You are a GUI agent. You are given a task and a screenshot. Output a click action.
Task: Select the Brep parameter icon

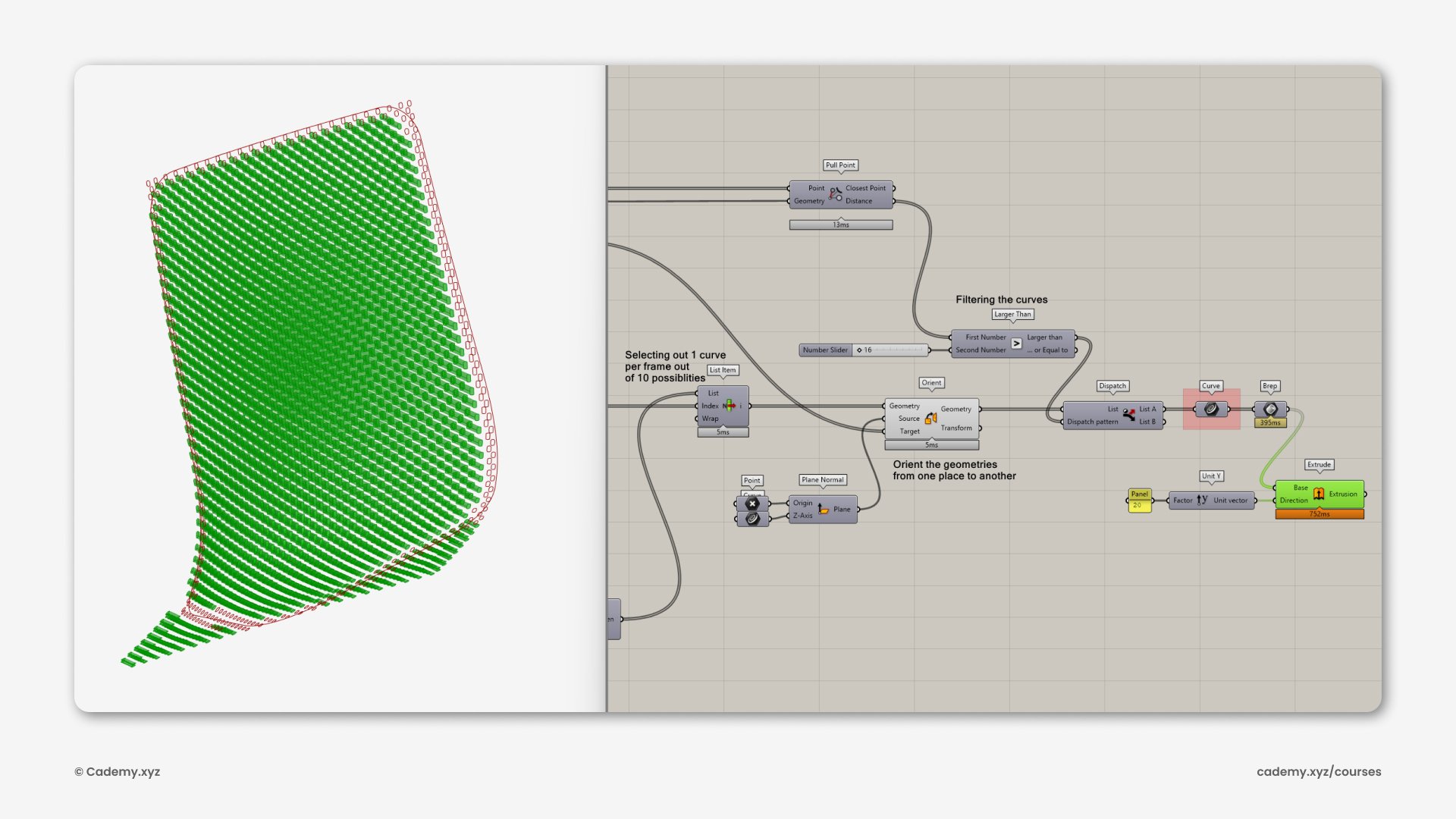pyautogui.click(x=1270, y=409)
